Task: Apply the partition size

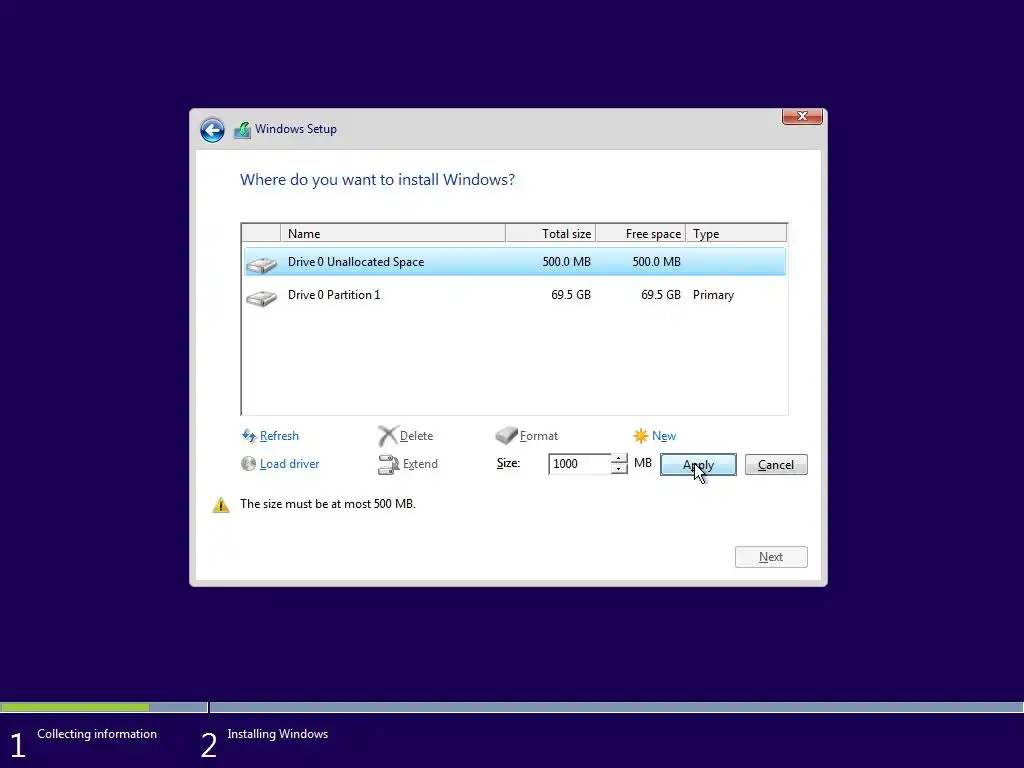Action: coord(698,464)
